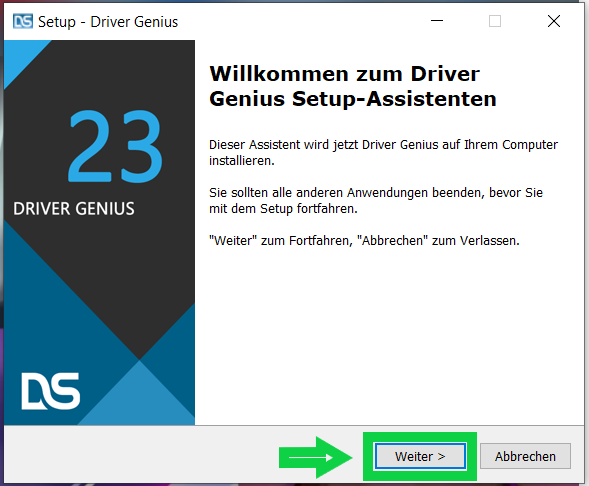589x486 pixels.
Task: Click the Sie sollten alle anderen Anwendungen paragraph
Action: point(376,201)
